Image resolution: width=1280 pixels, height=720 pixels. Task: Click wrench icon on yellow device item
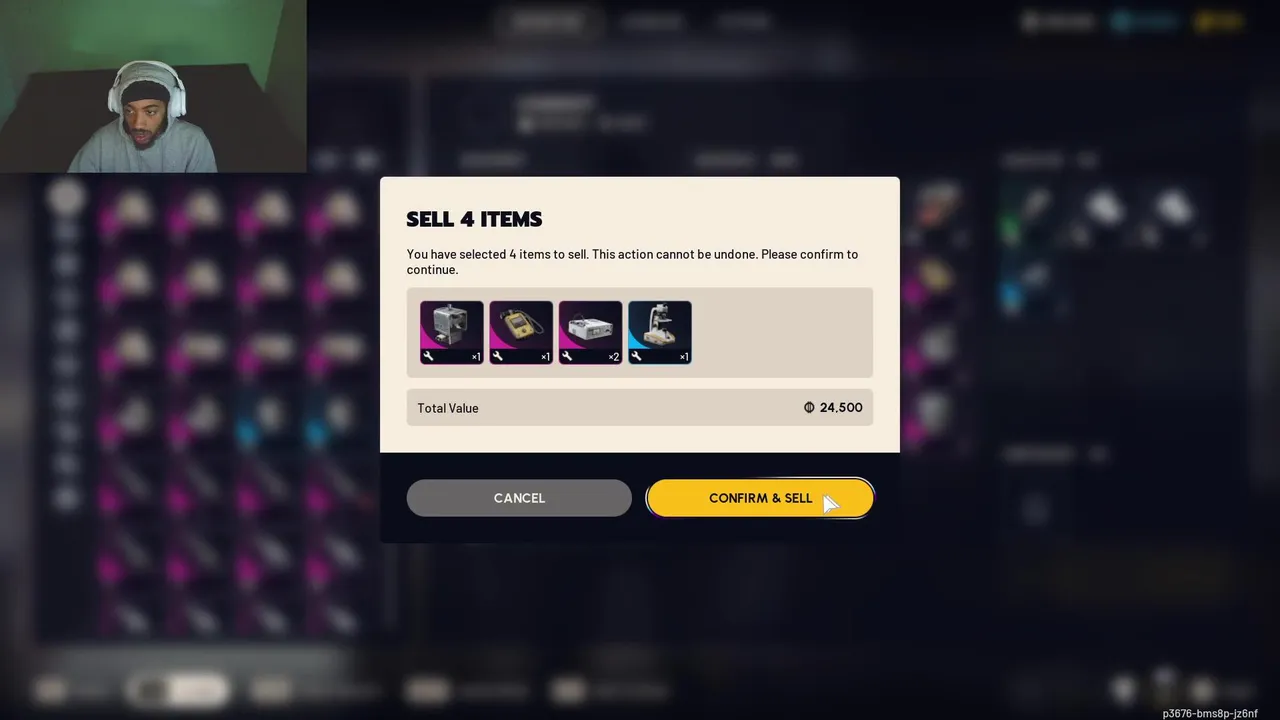pos(498,356)
